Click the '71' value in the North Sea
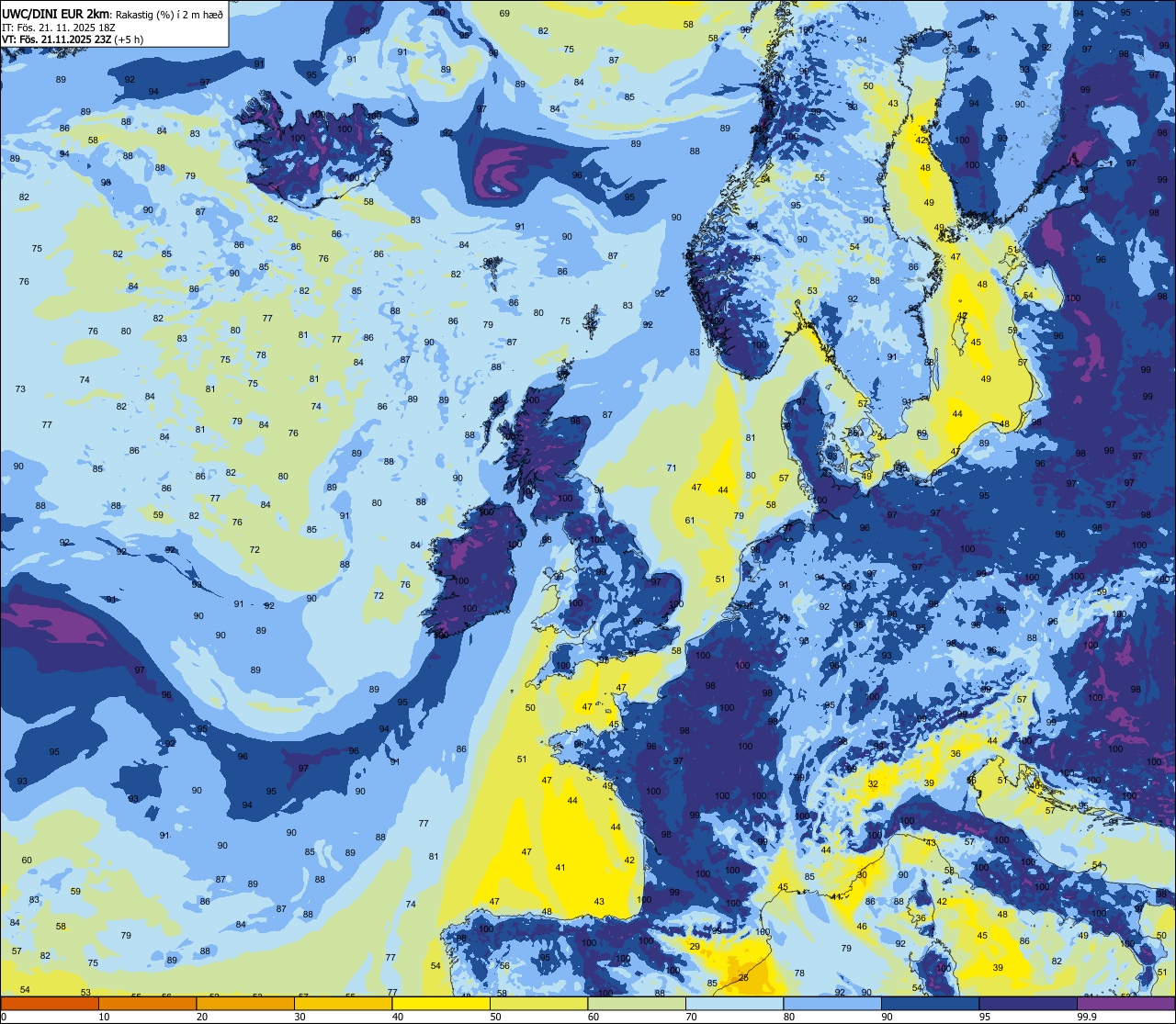The height and width of the screenshot is (1024, 1176). 672,468
